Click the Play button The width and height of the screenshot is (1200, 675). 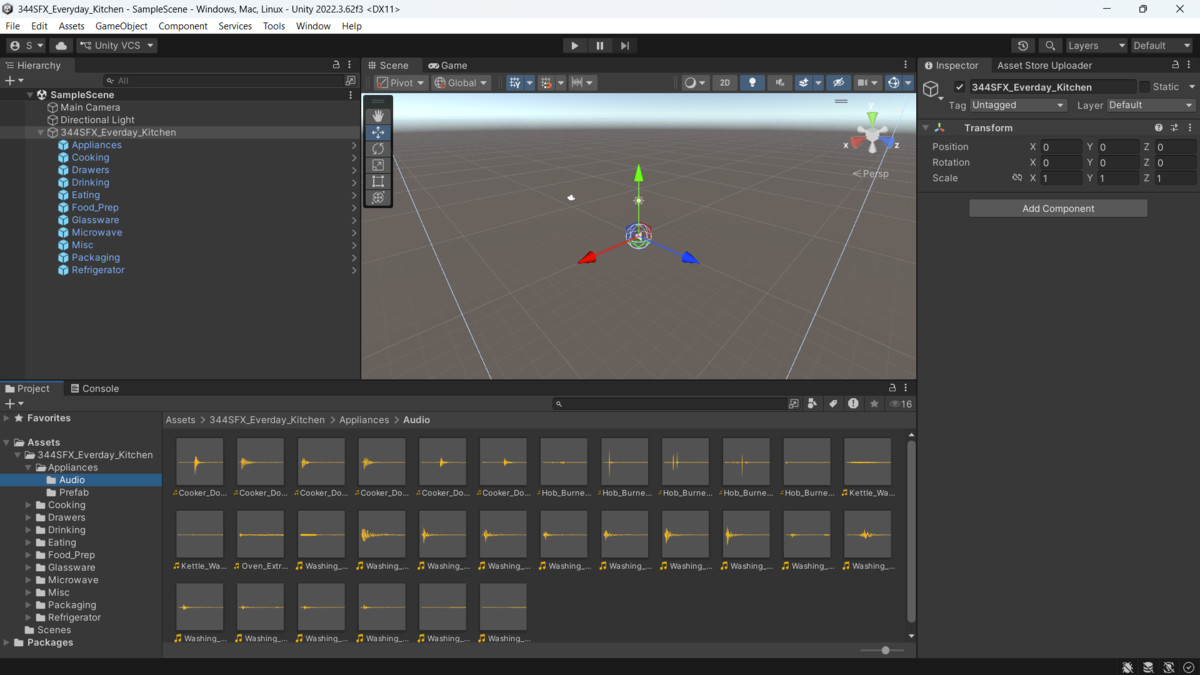click(574, 45)
